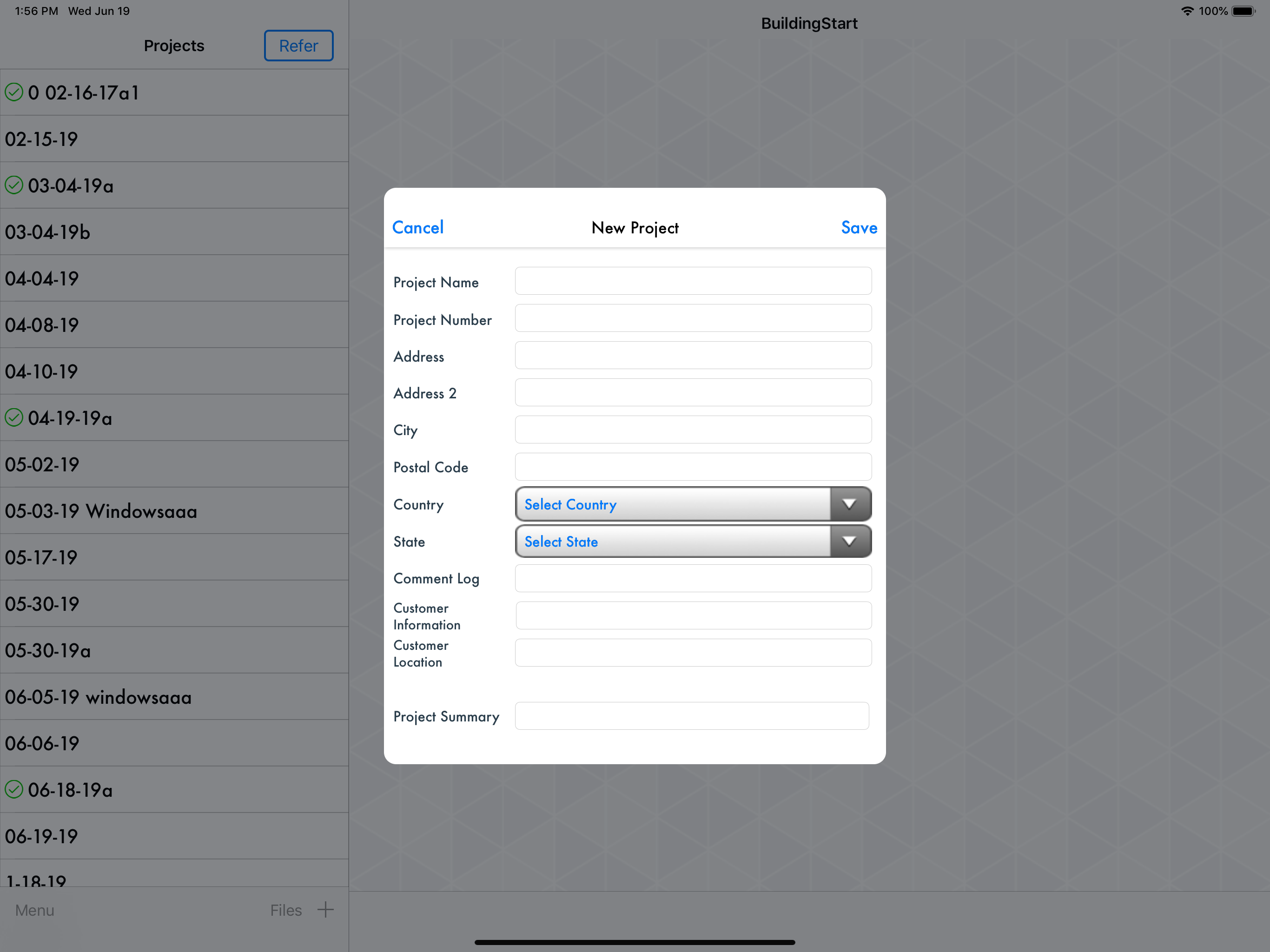Open project 06-05-19 windowsaaa
The image size is (1270, 952).
click(x=174, y=697)
